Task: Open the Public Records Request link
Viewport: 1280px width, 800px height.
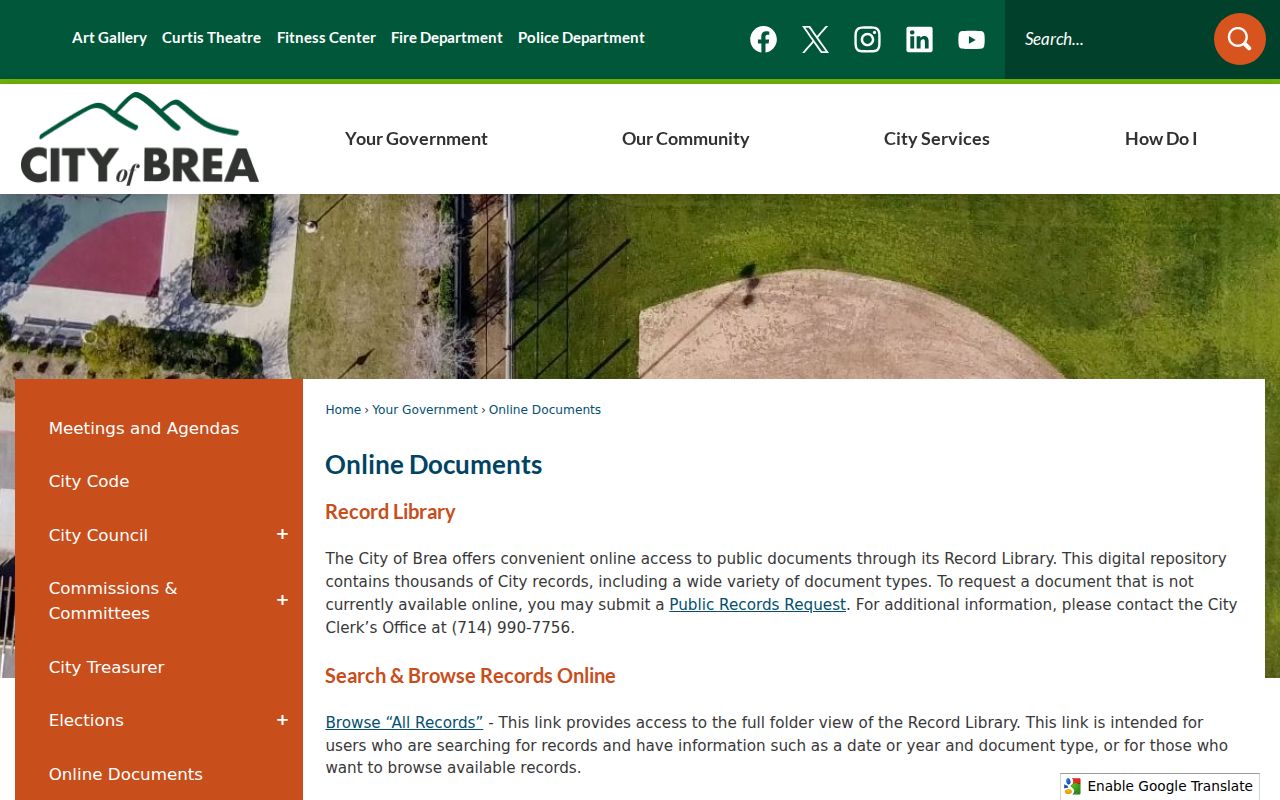Action: pos(757,604)
